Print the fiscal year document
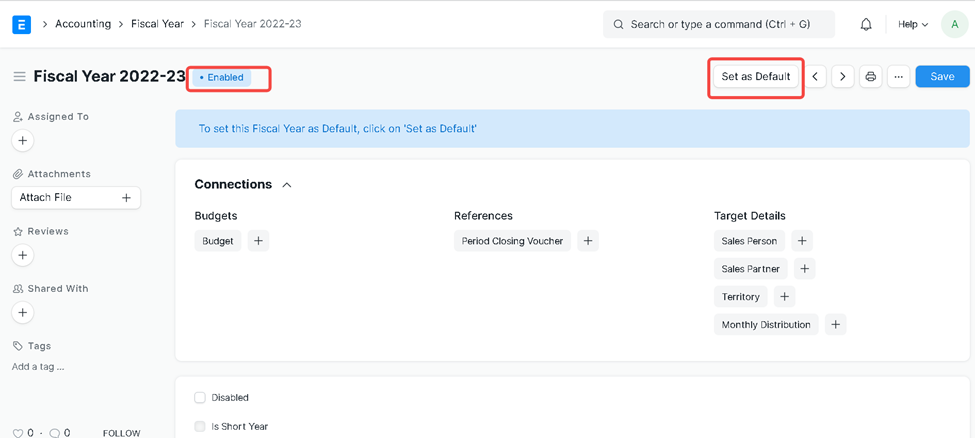The width and height of the screenshot is (975, 438). (871, 77)
